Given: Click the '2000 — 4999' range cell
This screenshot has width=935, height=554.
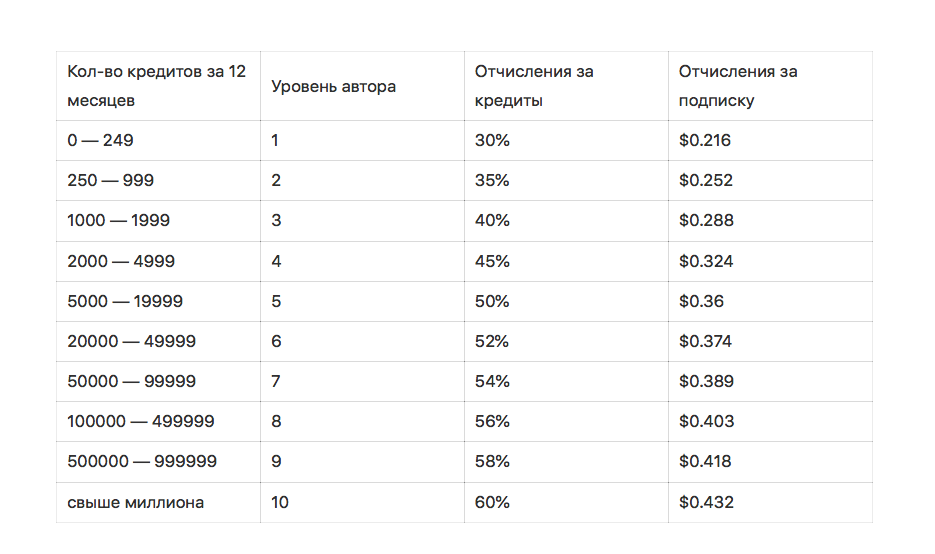Looking at the screenshot, I should [x=158, y=261].
